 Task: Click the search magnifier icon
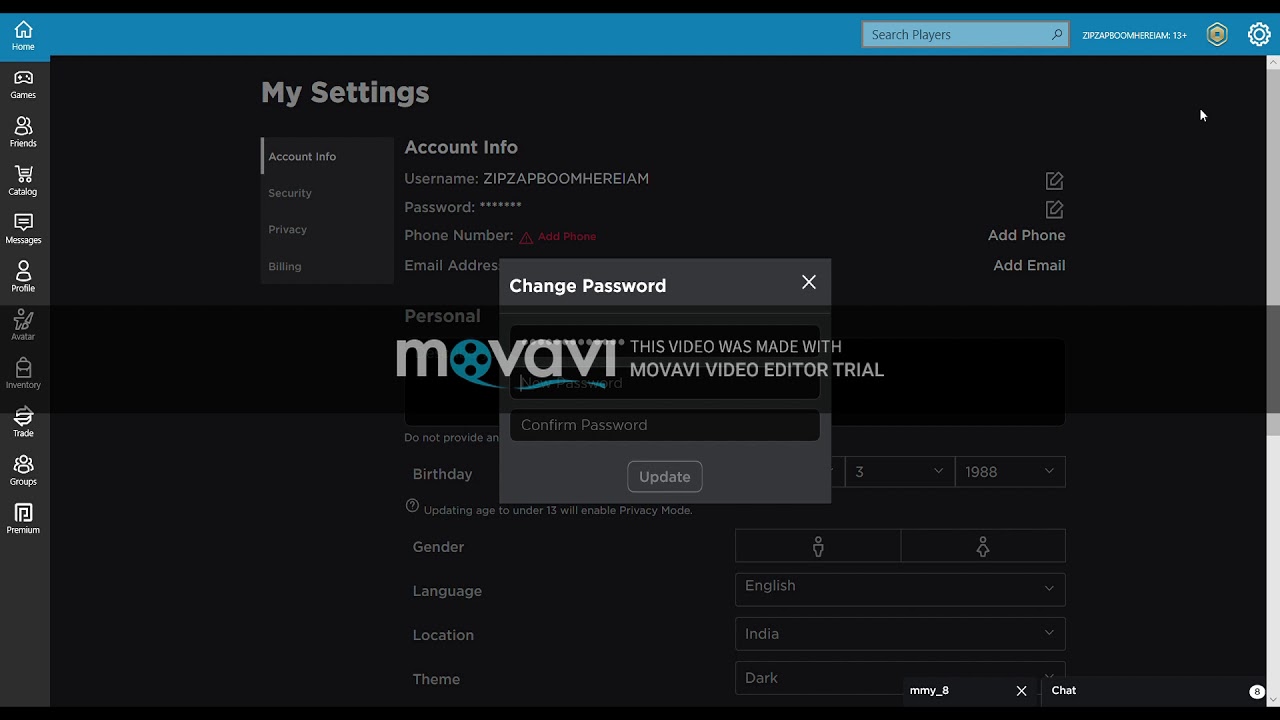click(1057, 35)
